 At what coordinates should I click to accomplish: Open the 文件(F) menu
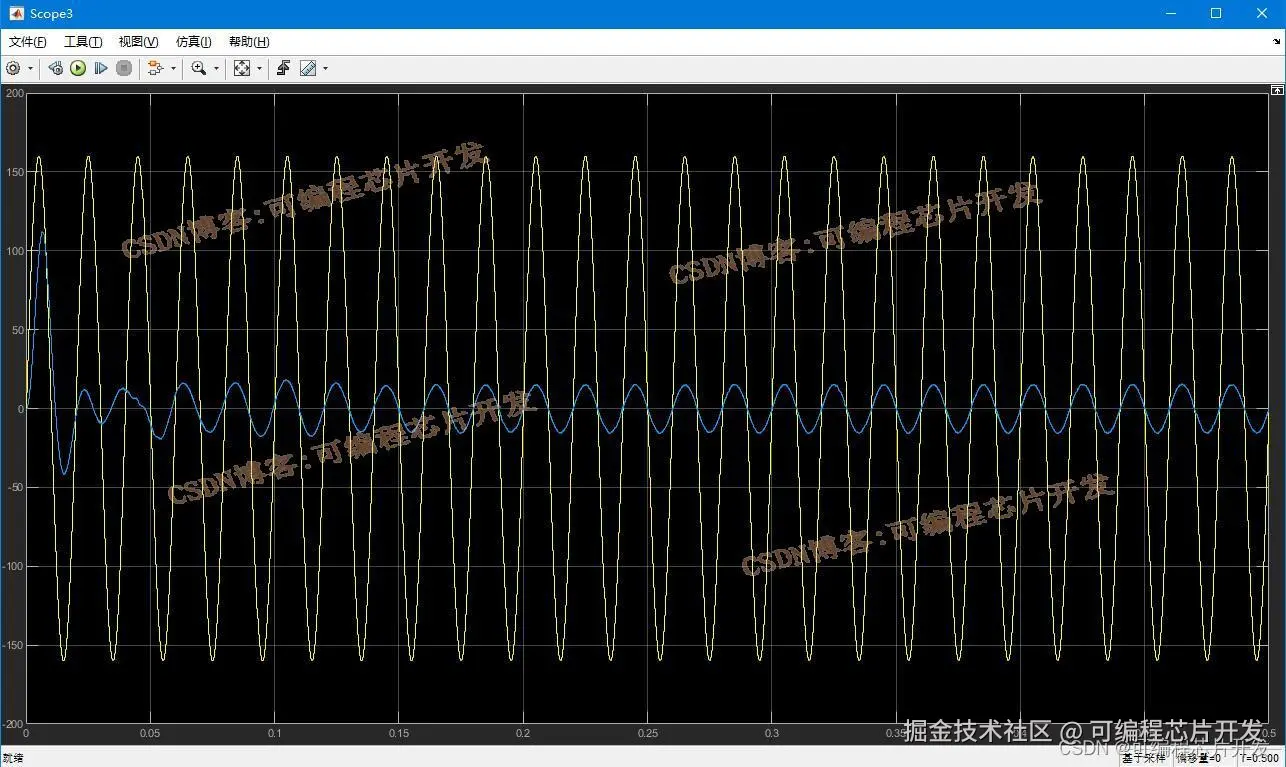point(28,42)
